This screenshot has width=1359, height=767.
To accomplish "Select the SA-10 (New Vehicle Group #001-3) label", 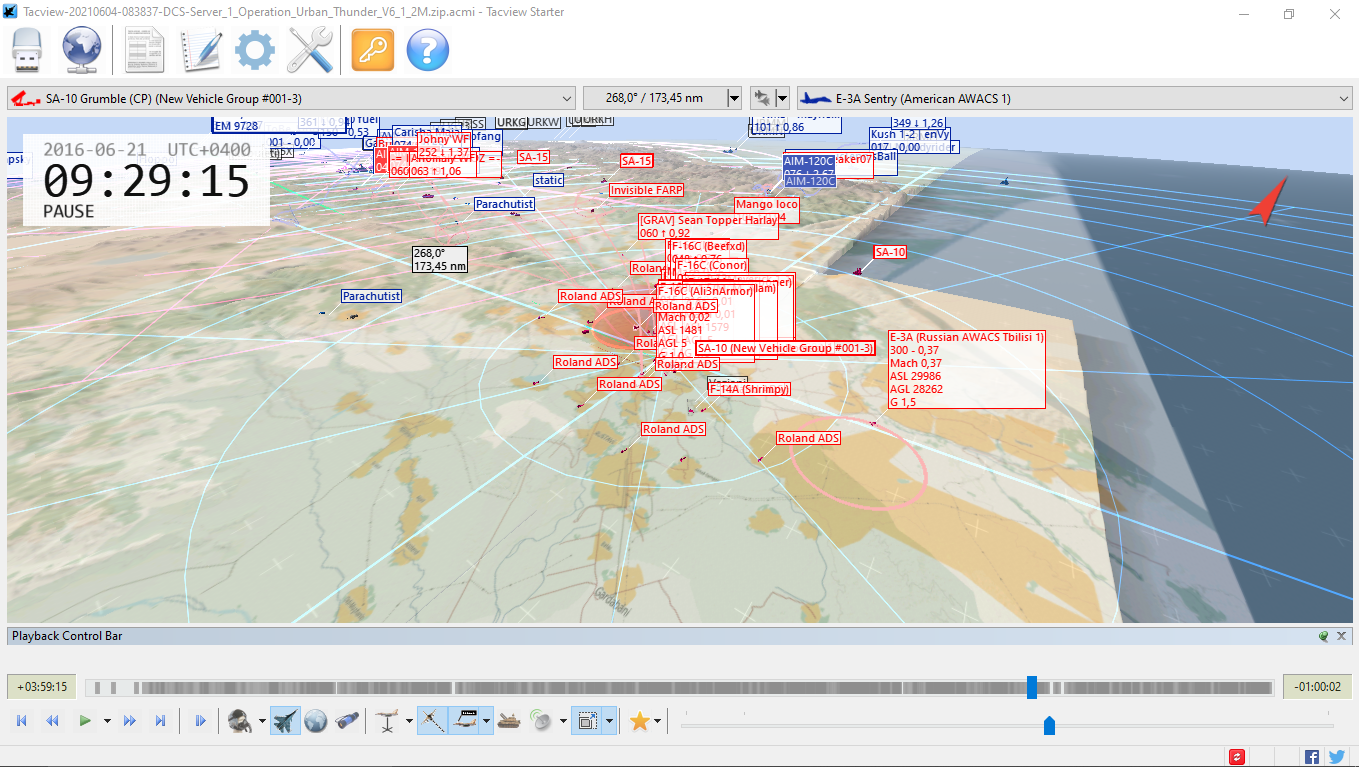I will click(x=786, y=348).
